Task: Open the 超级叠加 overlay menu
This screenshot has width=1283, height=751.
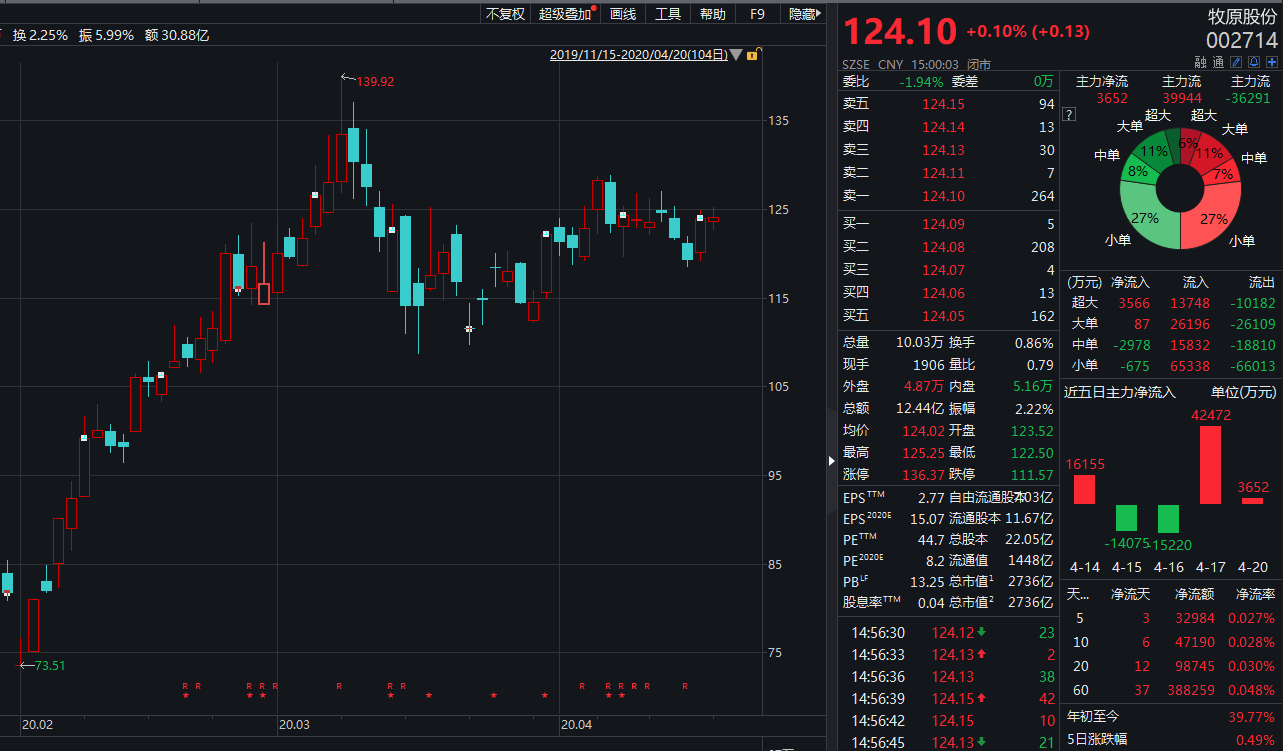Action: 566,14
